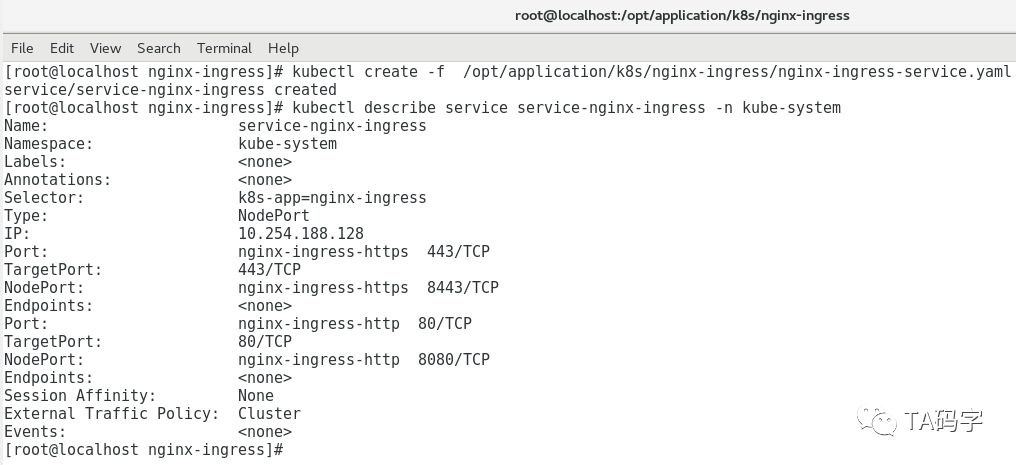The width and height of the screenshot is (1016, 465).
Task: Click the last shell prompt line
Action: pos(145,450)
